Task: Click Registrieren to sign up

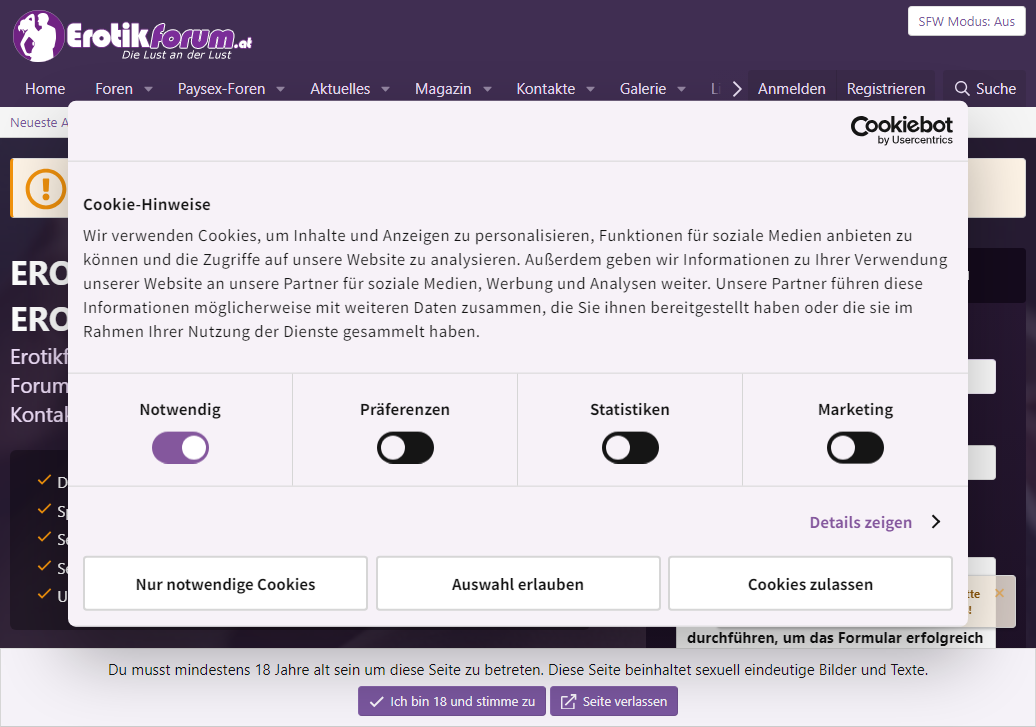Action: (x=886, y=89)
